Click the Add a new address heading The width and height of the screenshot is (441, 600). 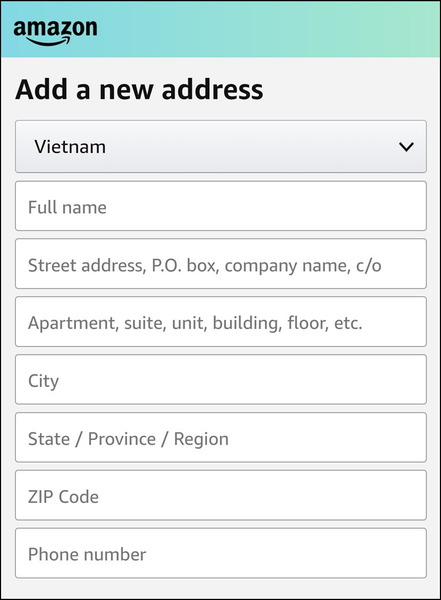click(x=139, y=89)
